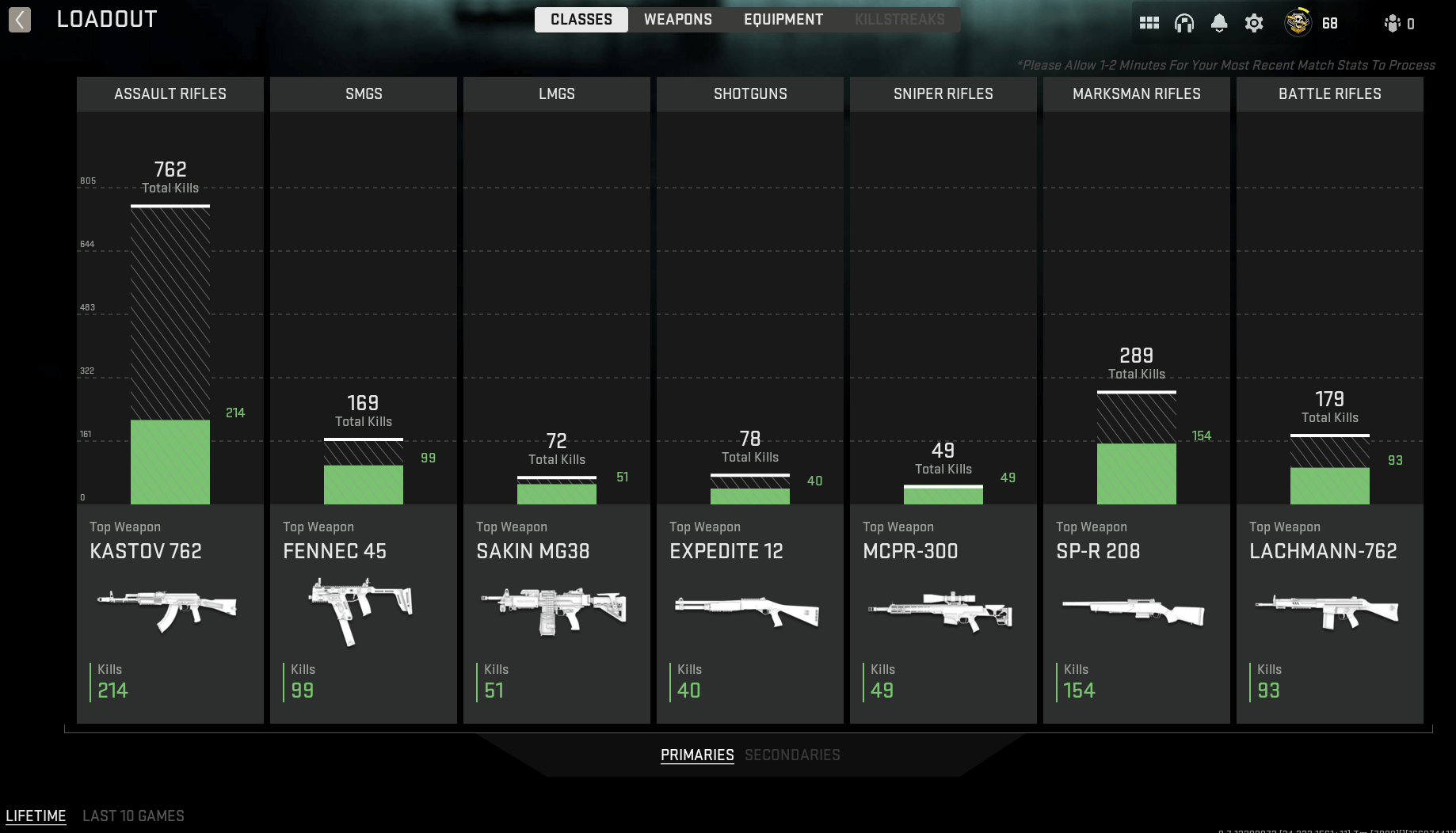Click the headset audio icon
This screenshot has height=833, width=1456.
(1183, 23)
